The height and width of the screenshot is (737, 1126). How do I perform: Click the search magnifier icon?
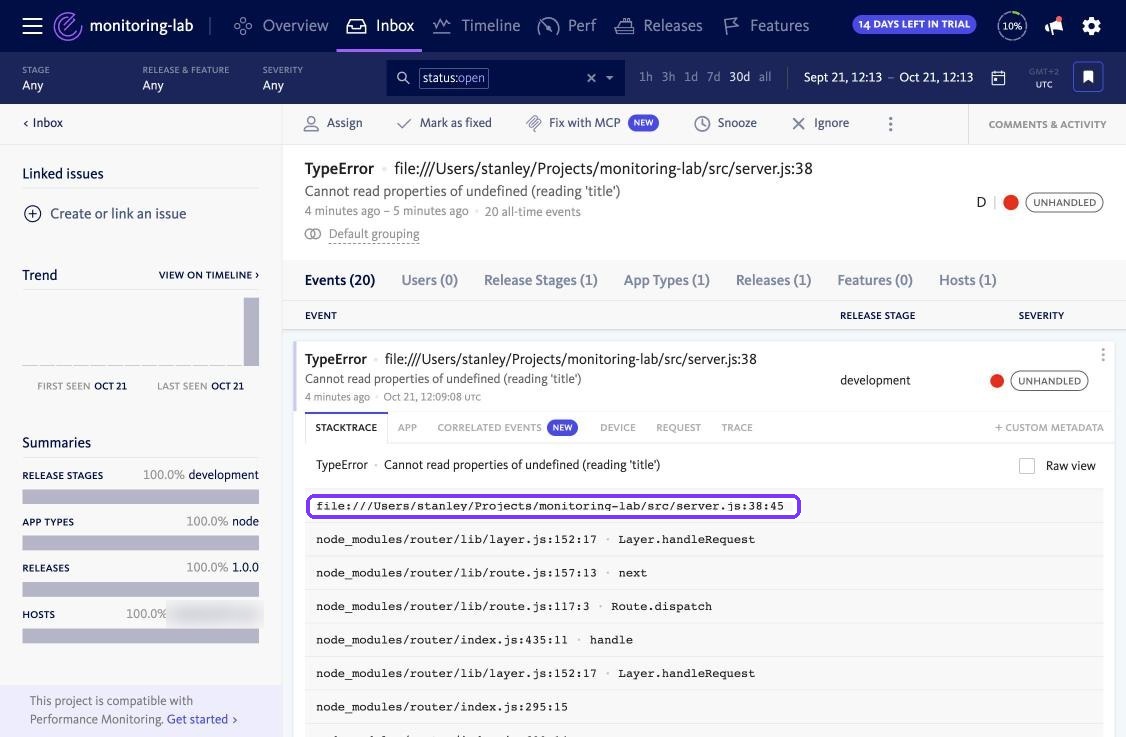403,78
